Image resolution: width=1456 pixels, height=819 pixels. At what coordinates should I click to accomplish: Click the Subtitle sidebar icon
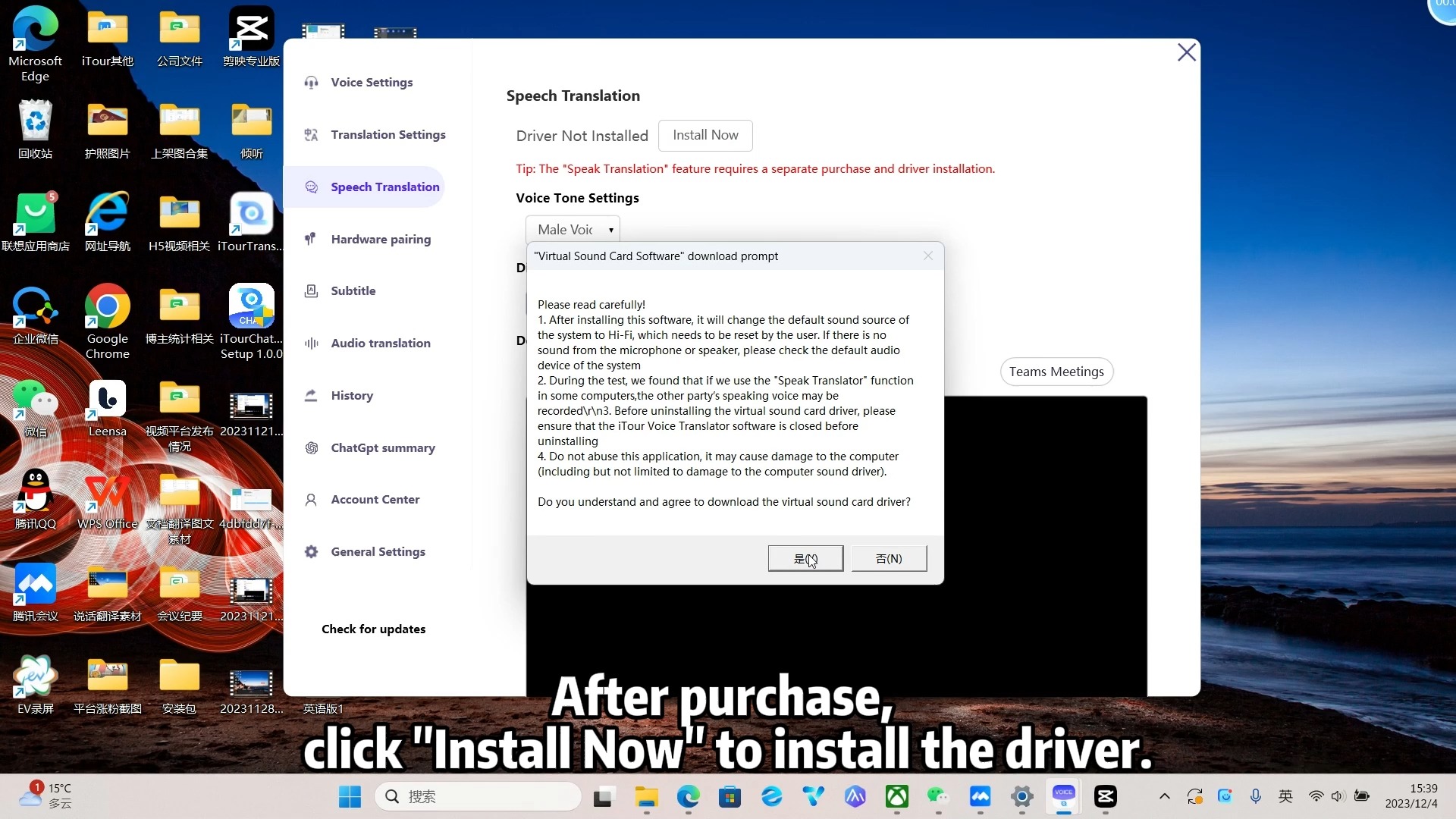(311, 291)
